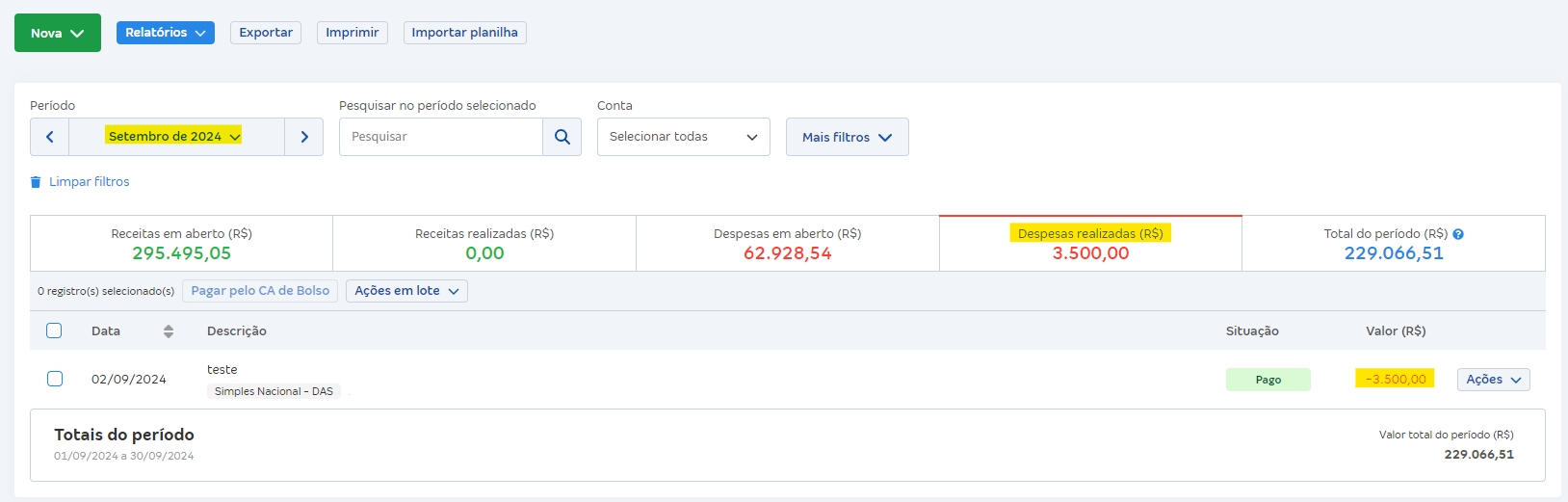The image size is (1568, 502).
Task: Click the Exportar button
Action: (266, 33)
